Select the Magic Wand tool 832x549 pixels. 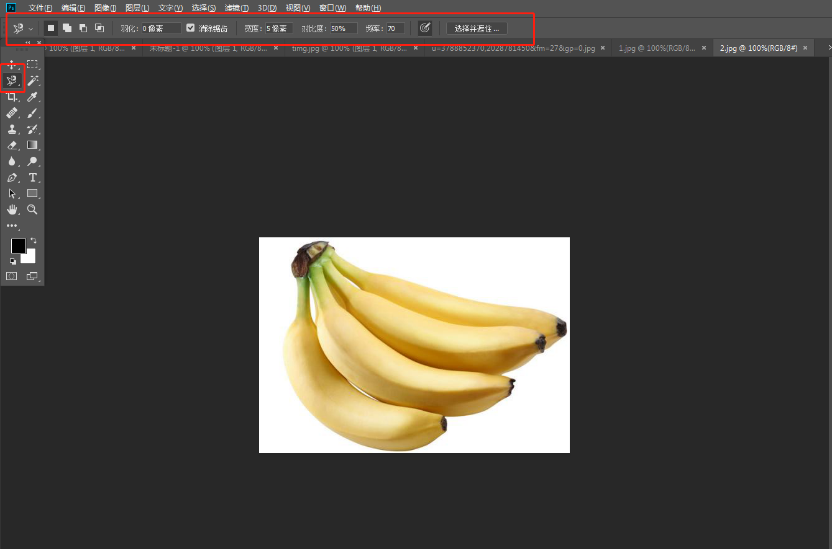coord(32,81)
